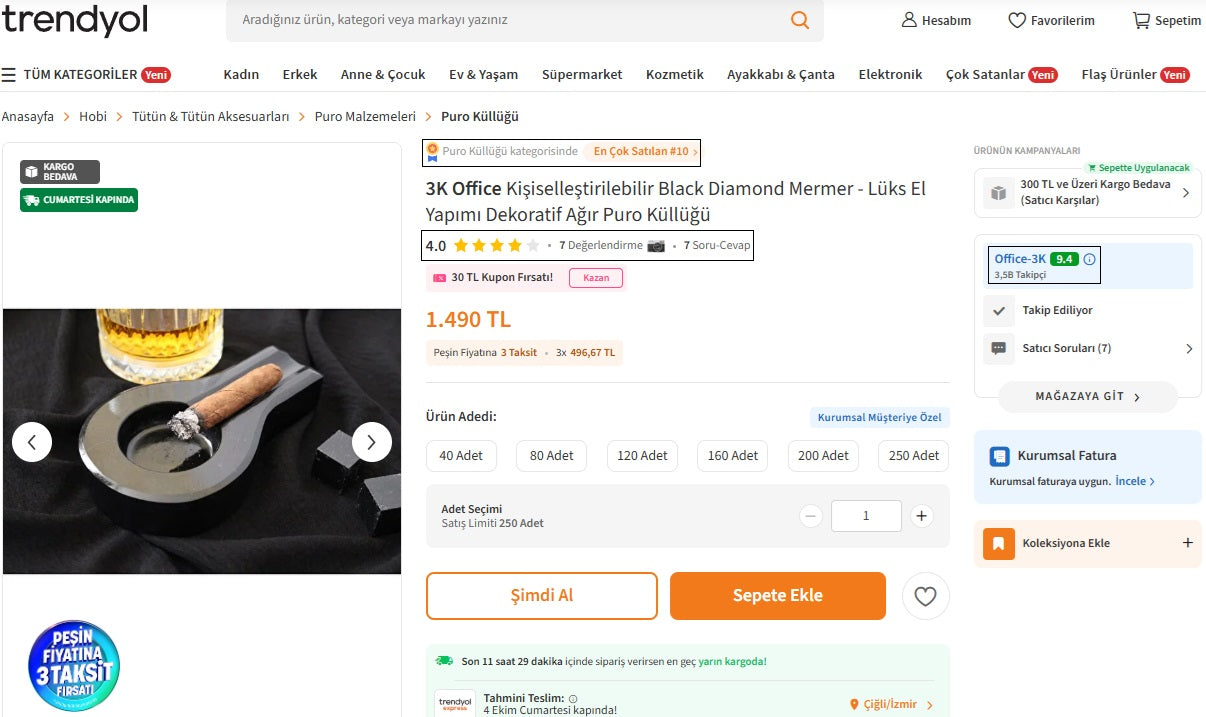This screenshot has width=1206, height=717.
Task: Click the seller score info icon
Action: (x=1090, y=259)
